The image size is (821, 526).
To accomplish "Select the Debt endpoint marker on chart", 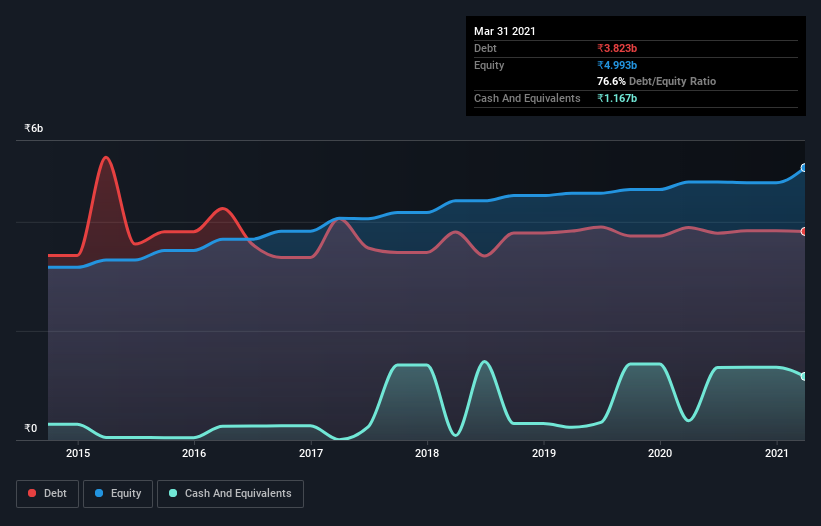I will point(804,231).
